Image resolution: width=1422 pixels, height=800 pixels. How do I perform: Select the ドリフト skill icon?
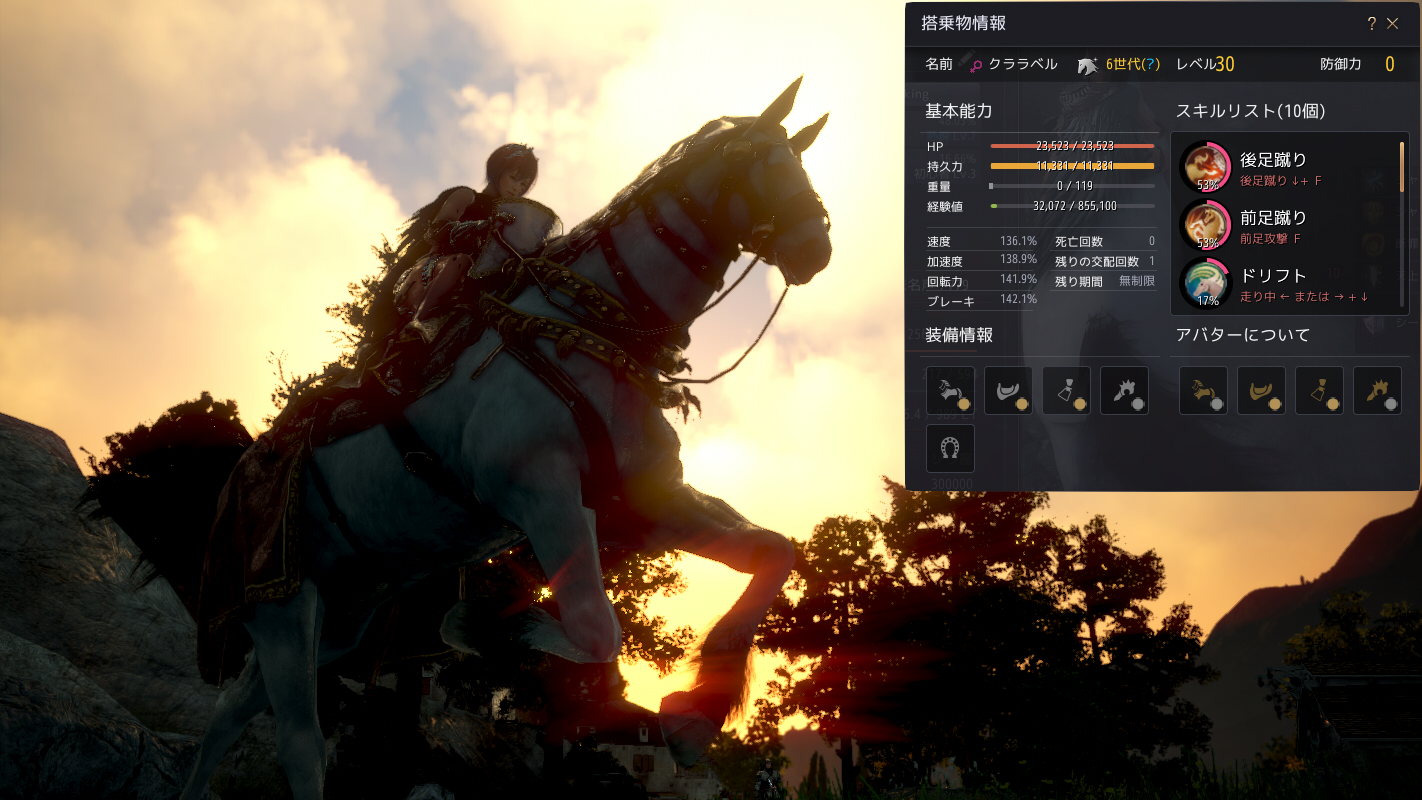coord(1205,283)
